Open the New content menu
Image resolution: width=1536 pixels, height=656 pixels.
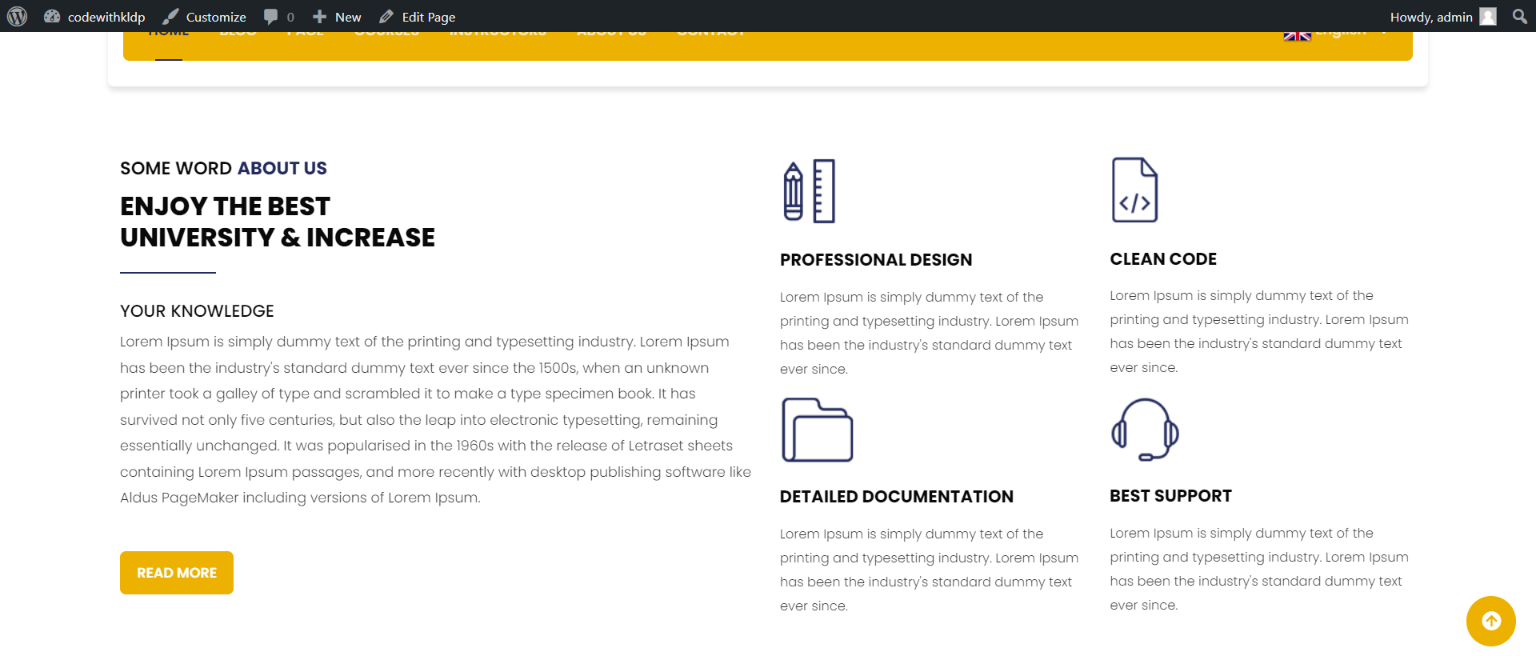[337, 17]
